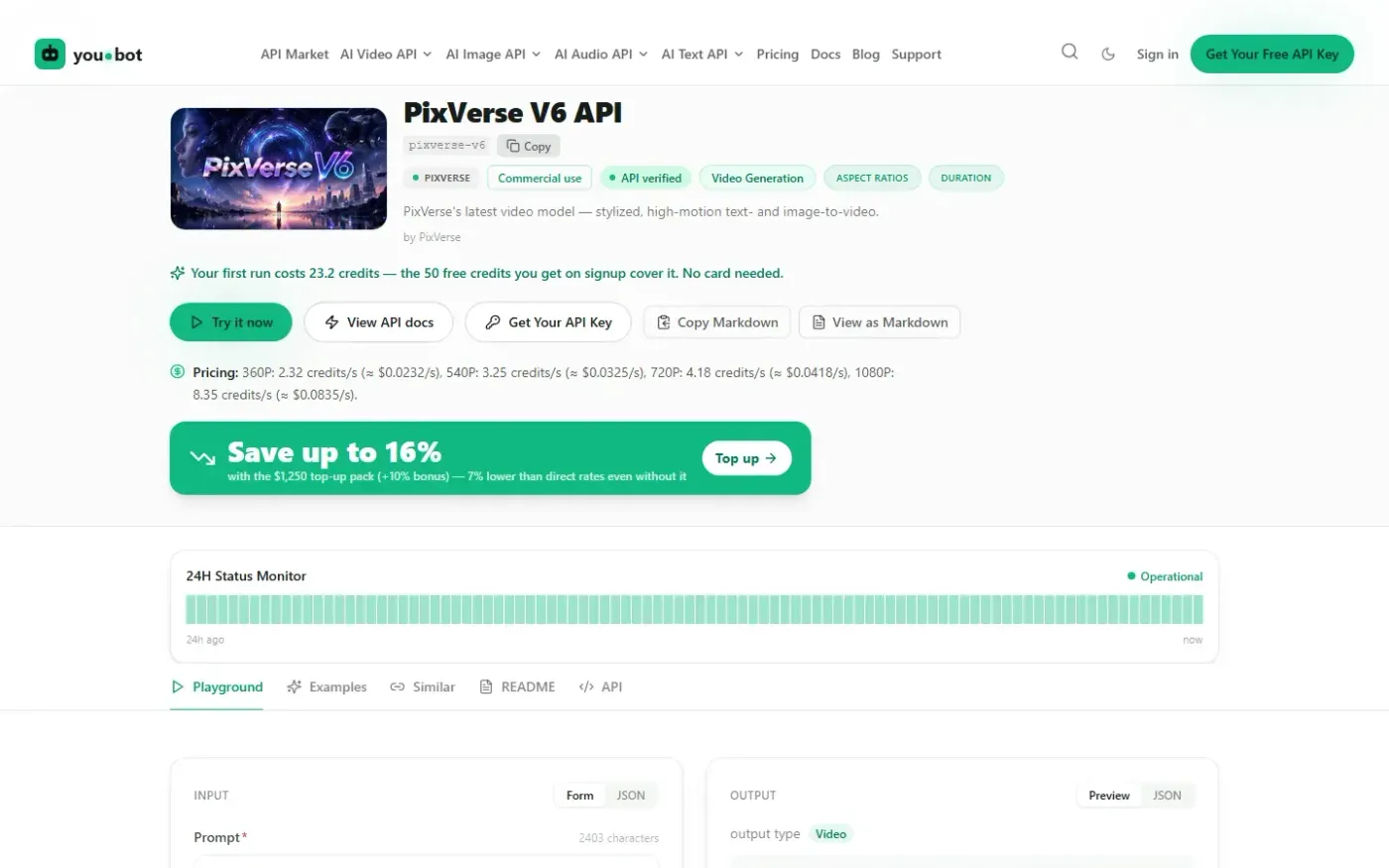Click the Try it now play button
This screenshot has height=868, width=1389.
231,322
